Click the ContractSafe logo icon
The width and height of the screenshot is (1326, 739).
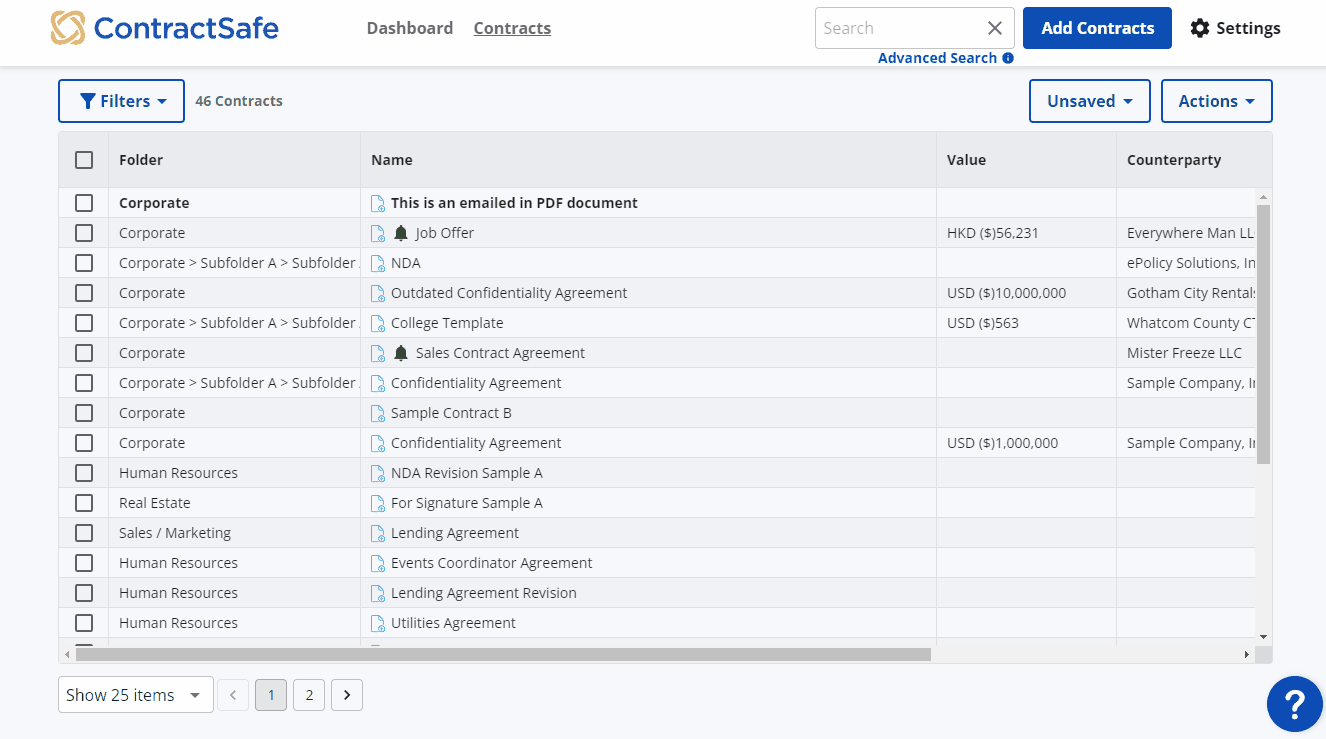click(68, 28)
